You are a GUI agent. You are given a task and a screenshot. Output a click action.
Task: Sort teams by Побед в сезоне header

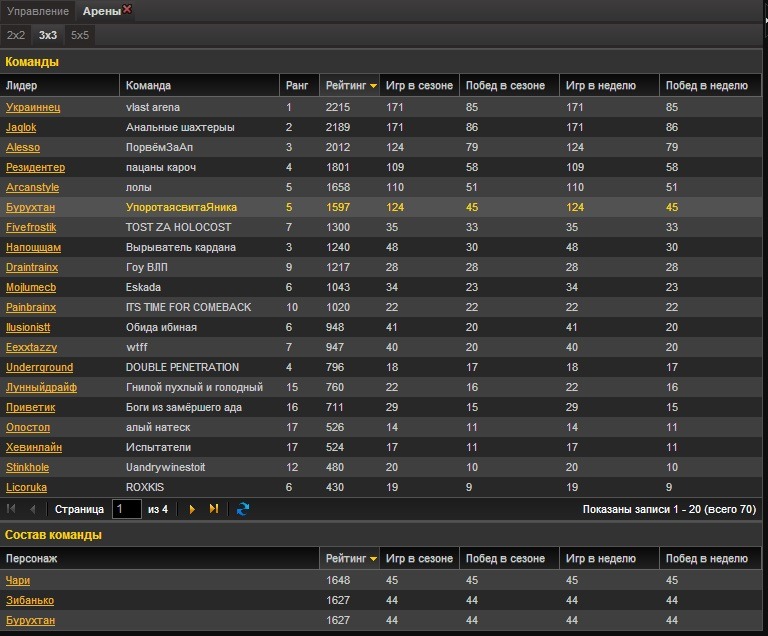509,85
